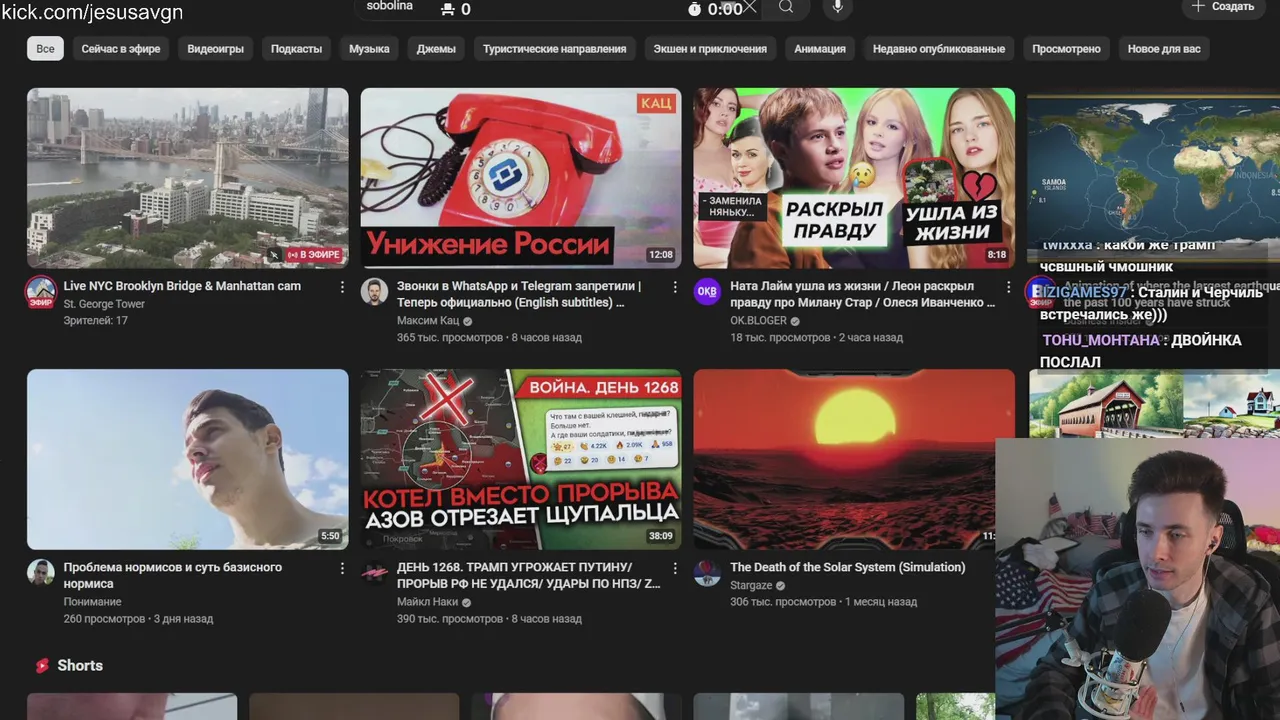Screen dimensions: 1280x720
Task: Open title Live NYC Brooklyn Bridge & Manhattan cam
Action: (x=182, y=286)
